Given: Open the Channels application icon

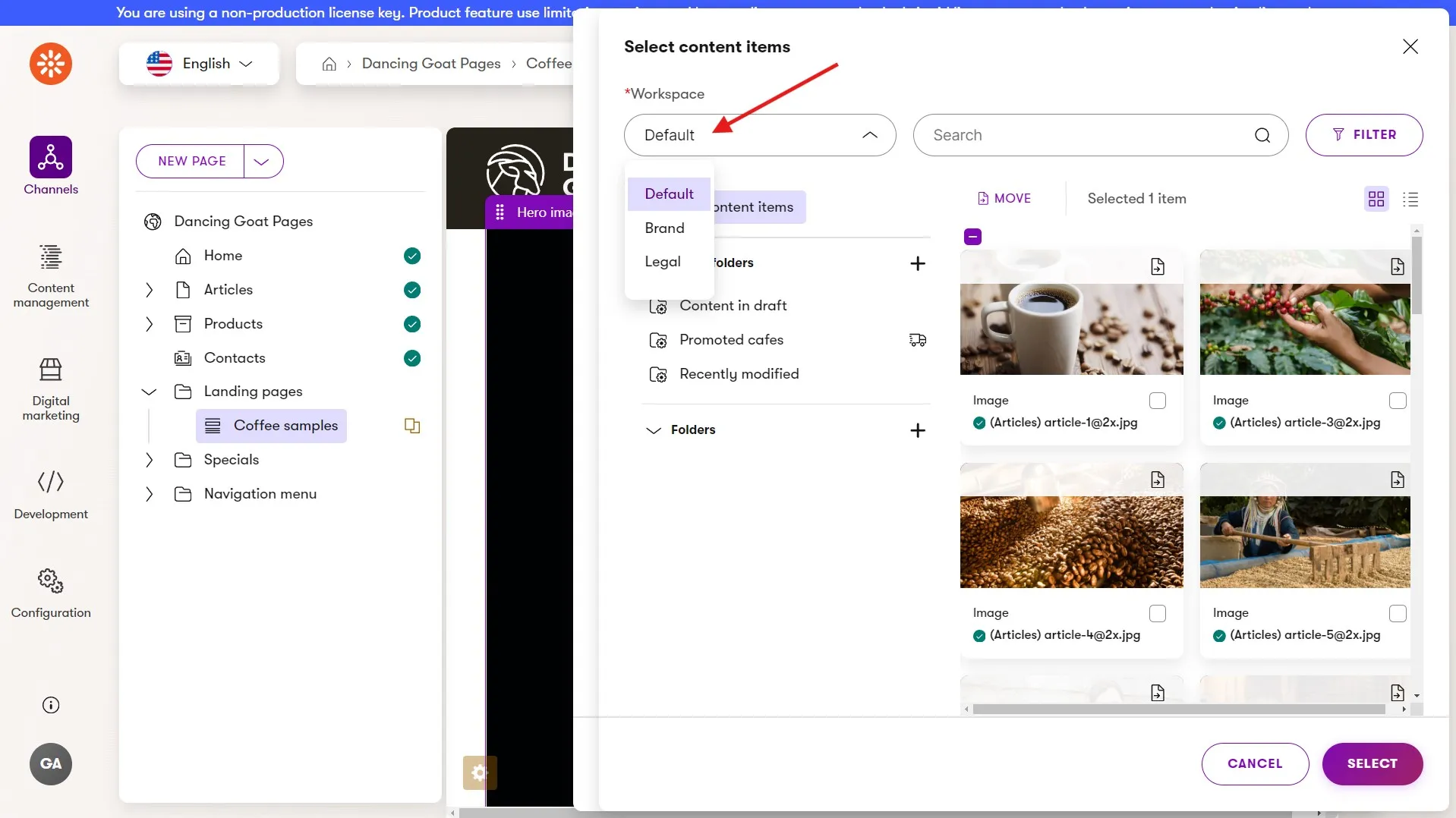Looking at the screenshot, I should [51, 157].
